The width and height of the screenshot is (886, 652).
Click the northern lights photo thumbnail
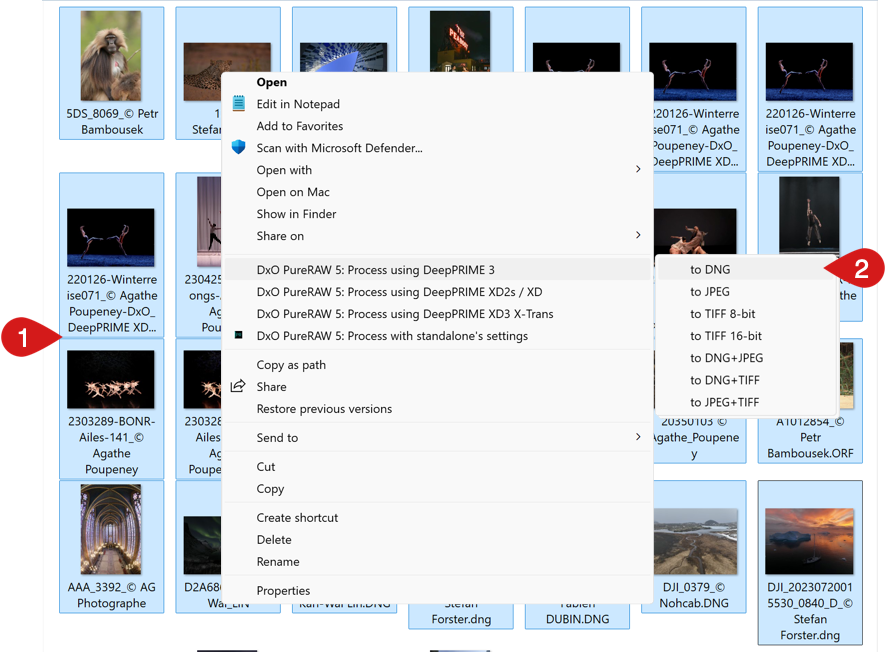tap(202, 545)
